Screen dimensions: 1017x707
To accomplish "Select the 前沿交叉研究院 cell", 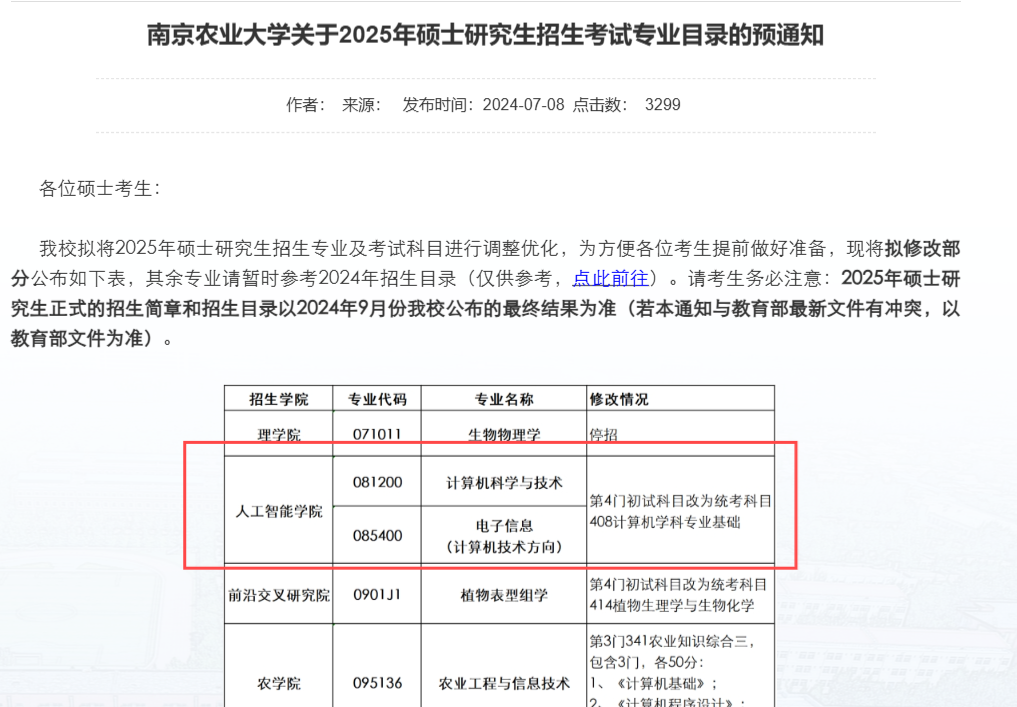I will coord(279,595).
